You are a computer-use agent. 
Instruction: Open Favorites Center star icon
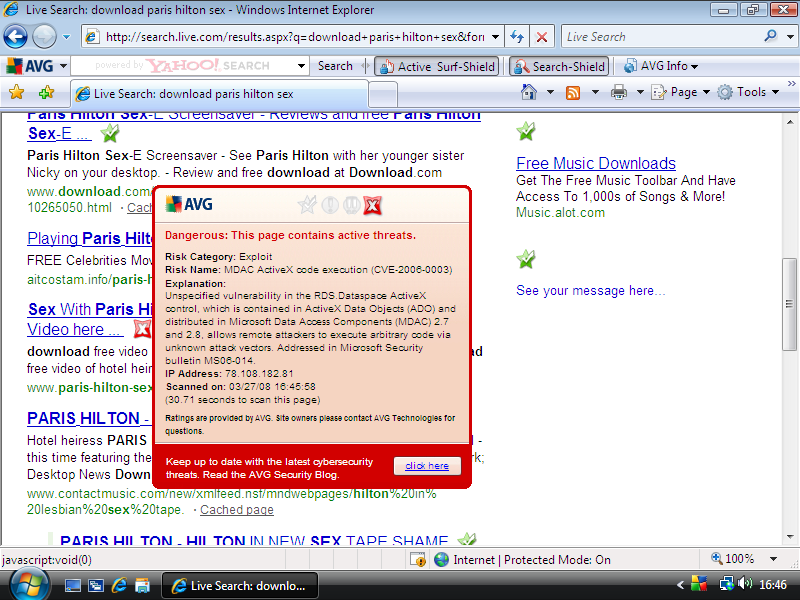point(16,92)
